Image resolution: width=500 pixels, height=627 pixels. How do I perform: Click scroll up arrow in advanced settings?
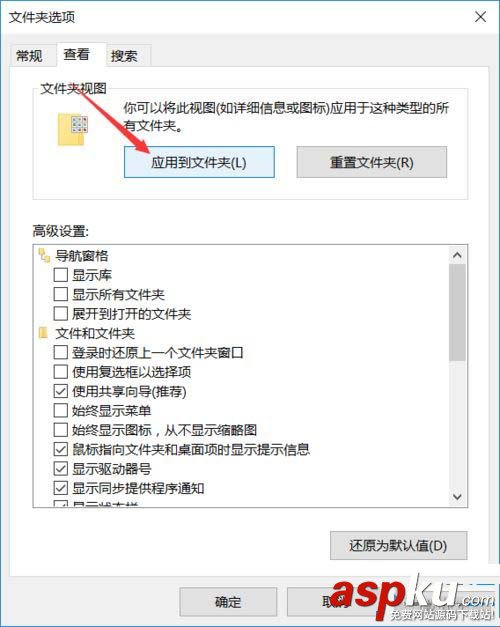coord(457,255)
